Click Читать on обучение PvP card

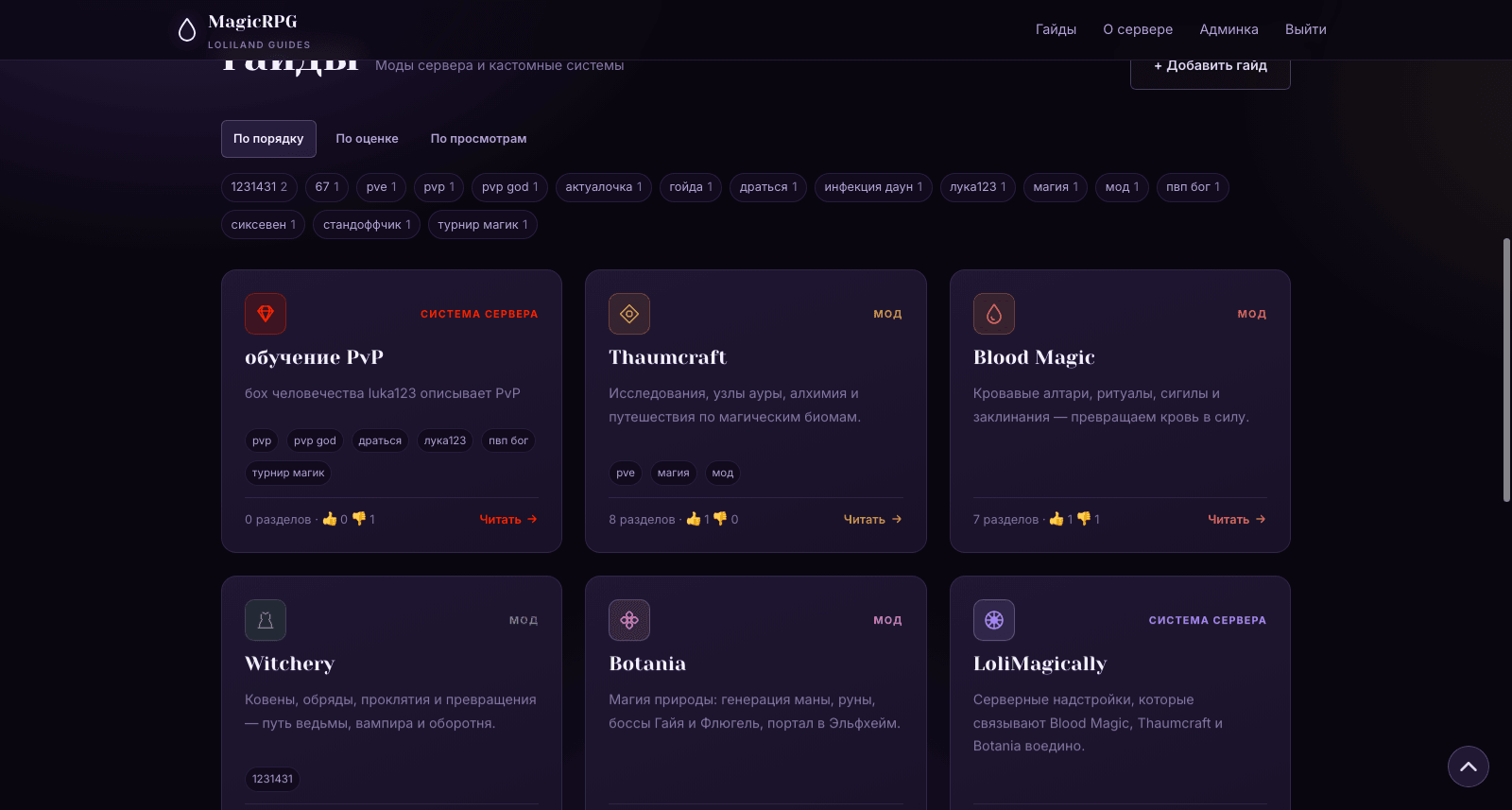pos(508,519)
